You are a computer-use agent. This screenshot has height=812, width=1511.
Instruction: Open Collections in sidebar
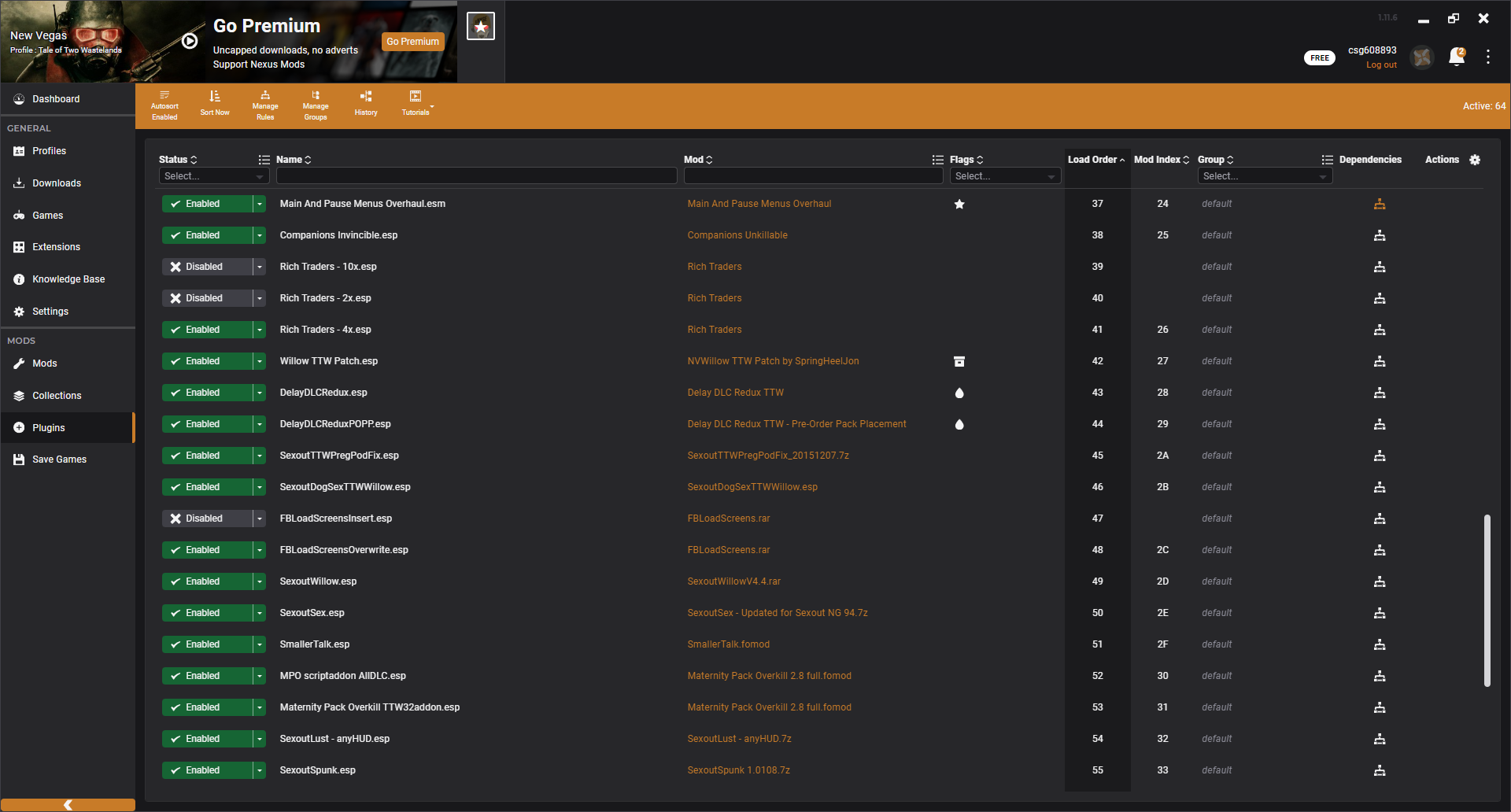[x=68, y=396]
